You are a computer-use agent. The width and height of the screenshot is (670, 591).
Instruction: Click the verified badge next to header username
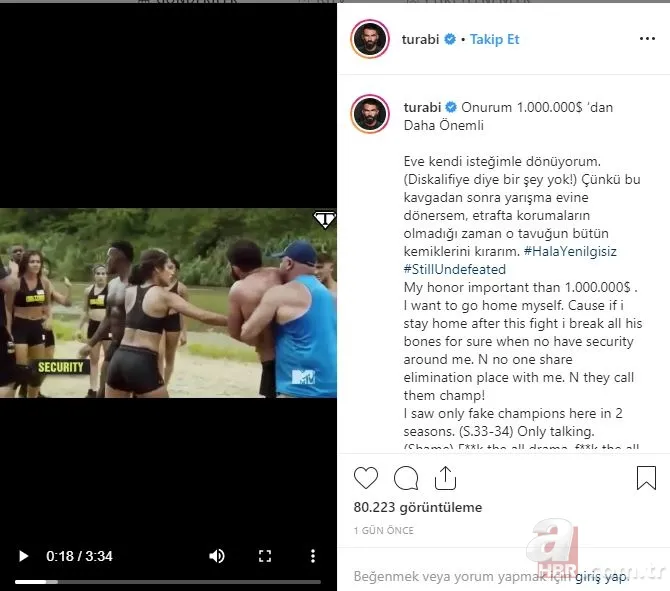click(x=450, y=39)
